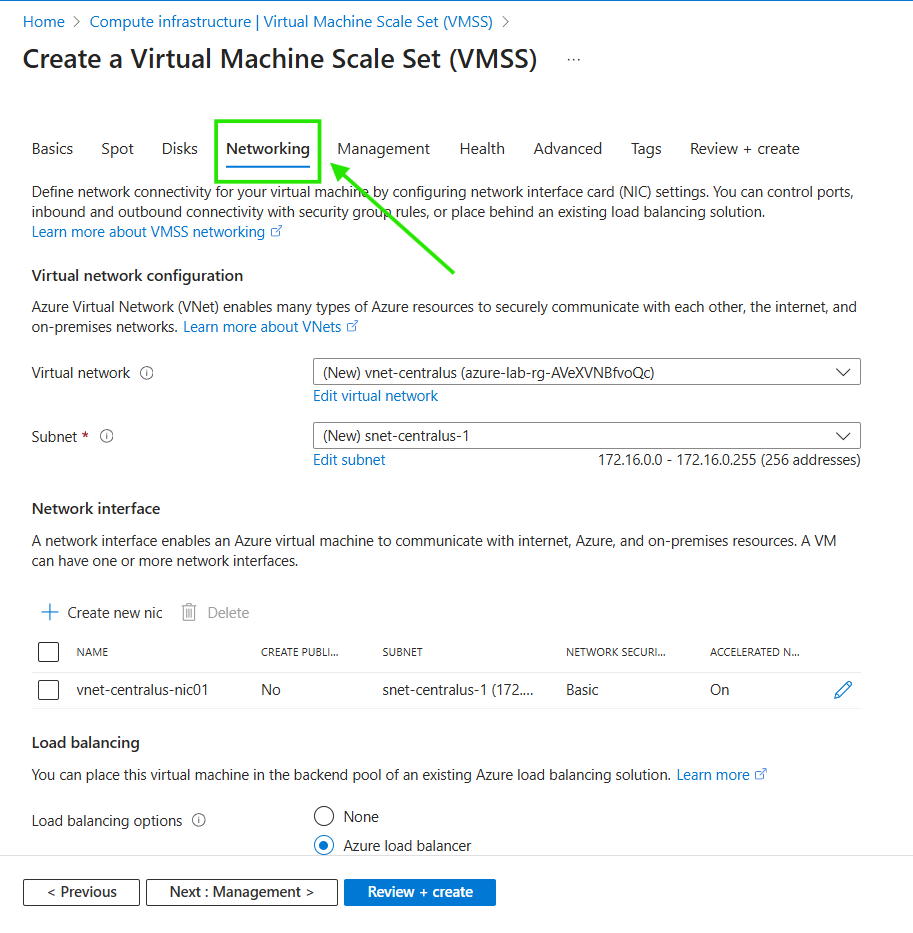Click the trash Delete icon

point(189,612)
